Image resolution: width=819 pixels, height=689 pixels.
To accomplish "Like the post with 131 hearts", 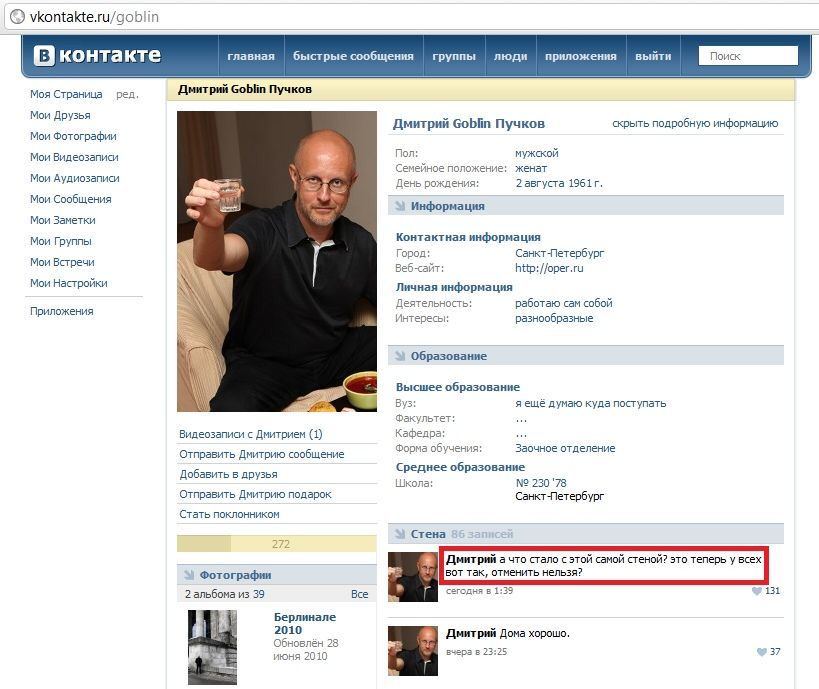I will 757,591.
